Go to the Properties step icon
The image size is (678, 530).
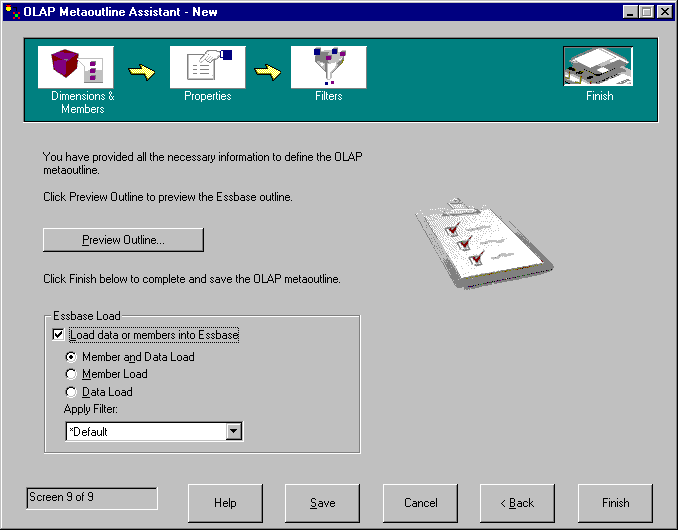pos(208,67)
